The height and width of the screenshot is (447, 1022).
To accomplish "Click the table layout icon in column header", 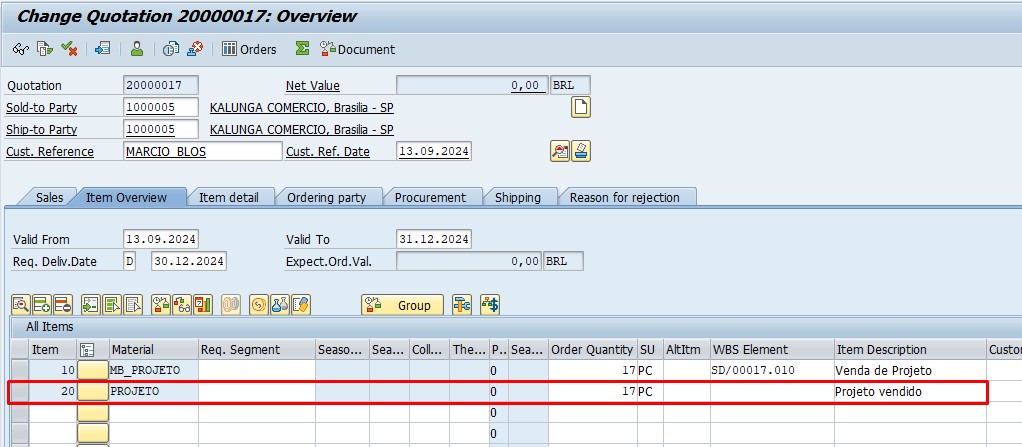I will click(x=86, y=350).
